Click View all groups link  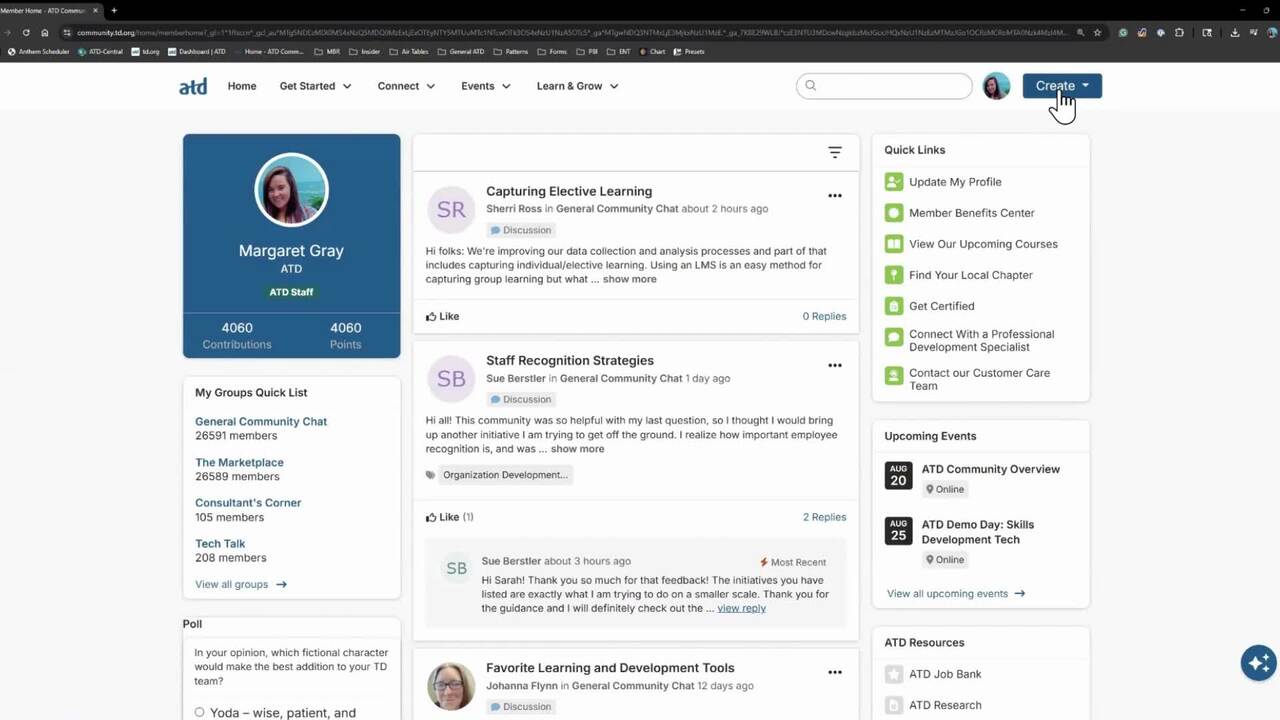[241, 584]
